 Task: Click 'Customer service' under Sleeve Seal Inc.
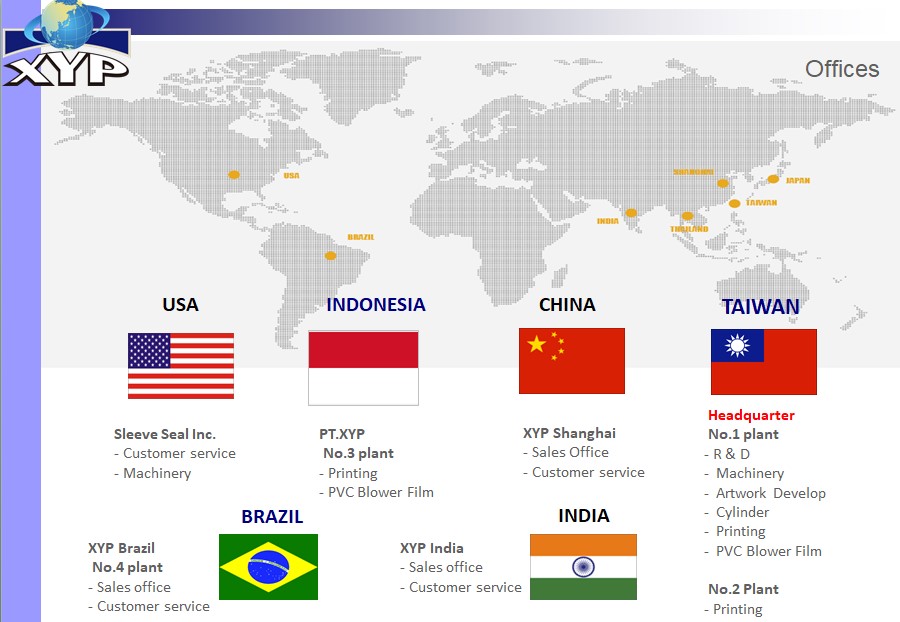[179, 453]
